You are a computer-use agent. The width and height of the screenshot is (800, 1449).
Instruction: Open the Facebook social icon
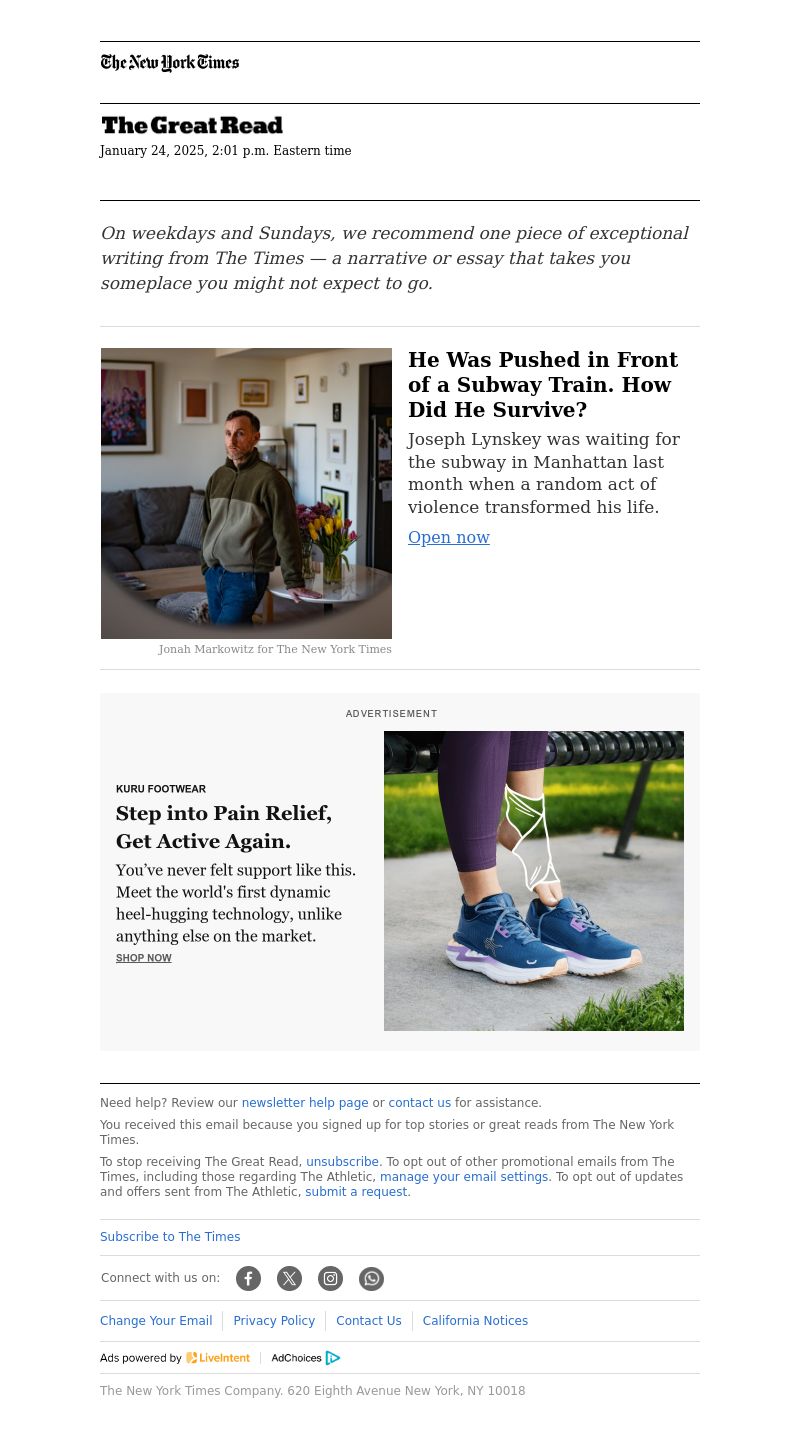point(248,1278)
